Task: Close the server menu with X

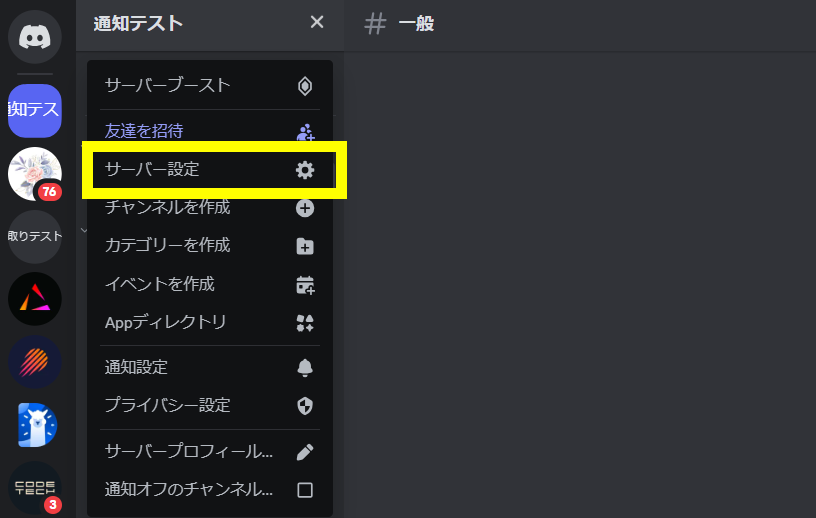Action: (x=316, y=22)
